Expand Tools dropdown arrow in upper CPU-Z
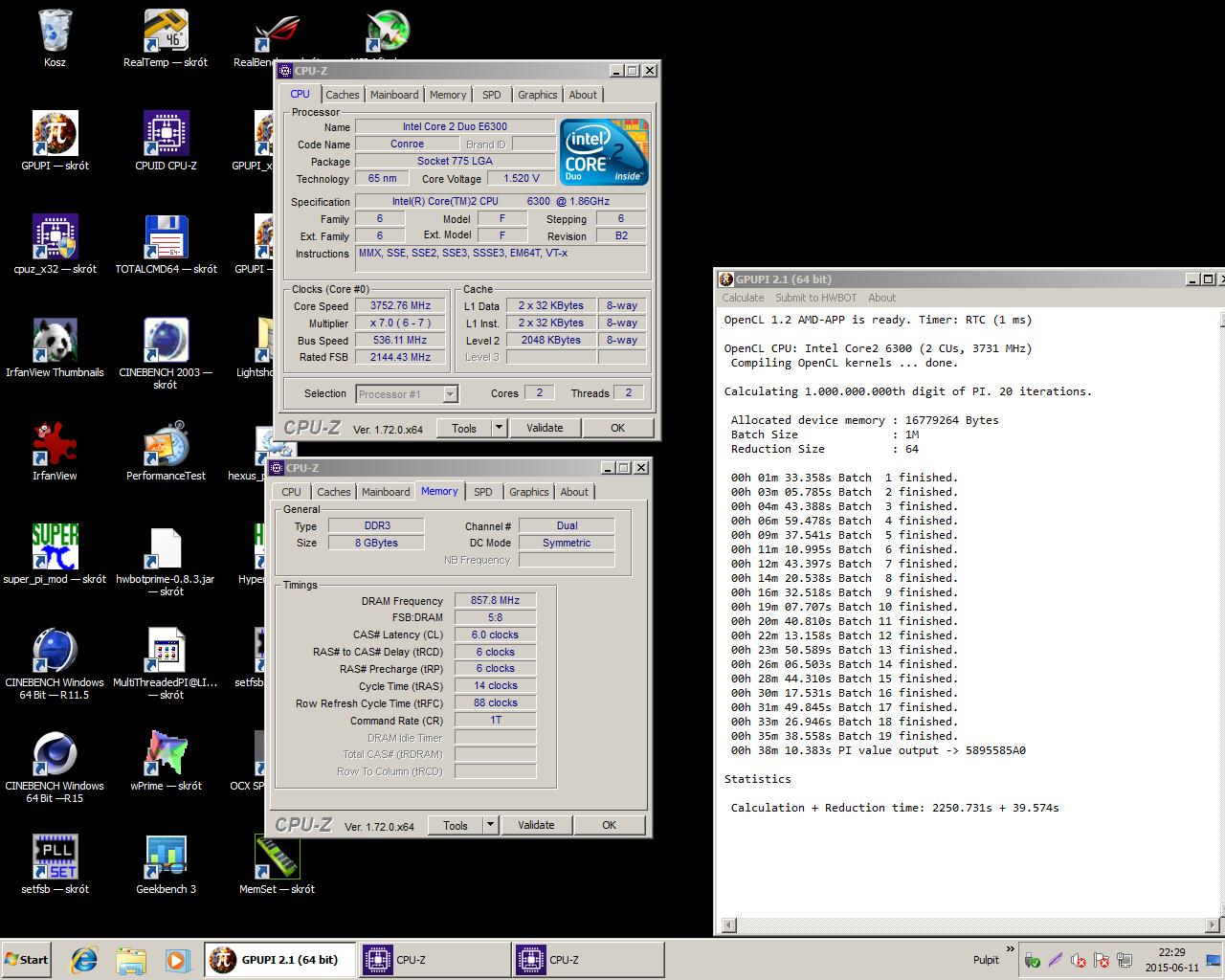The image size is (1225, 980). (500, 428)
